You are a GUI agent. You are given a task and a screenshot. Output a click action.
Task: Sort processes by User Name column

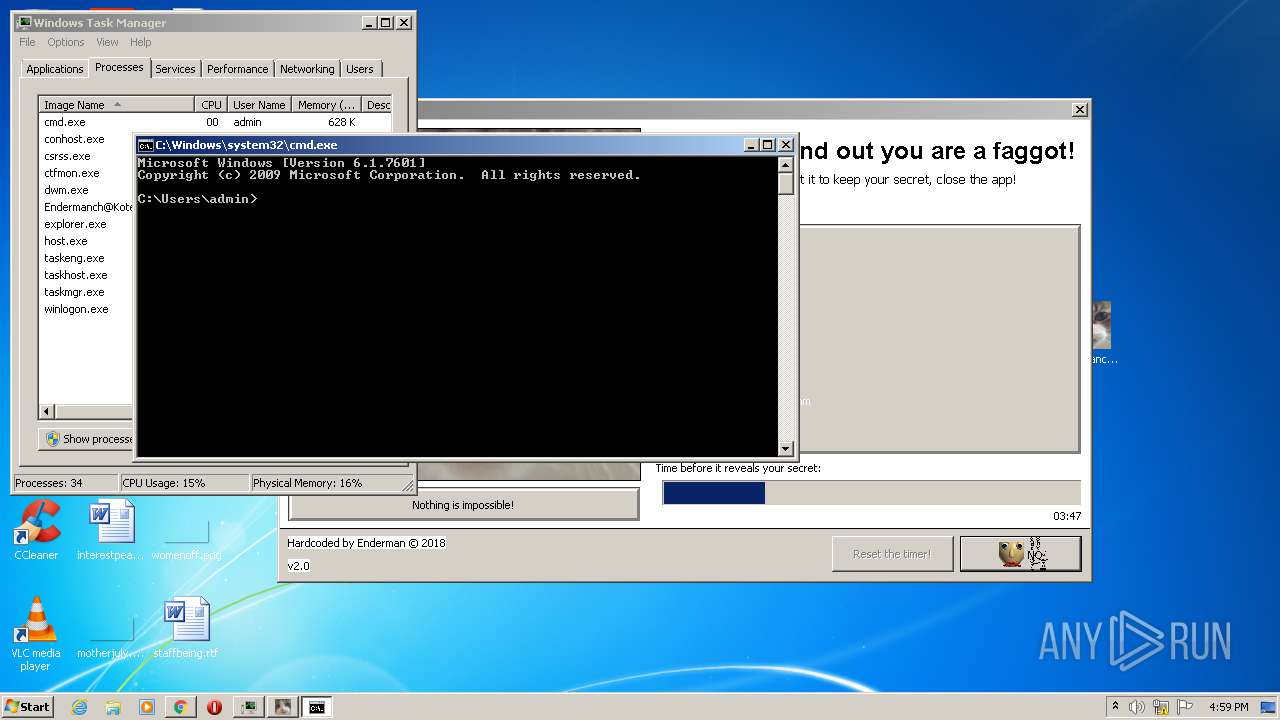click(x=259, y=105)
